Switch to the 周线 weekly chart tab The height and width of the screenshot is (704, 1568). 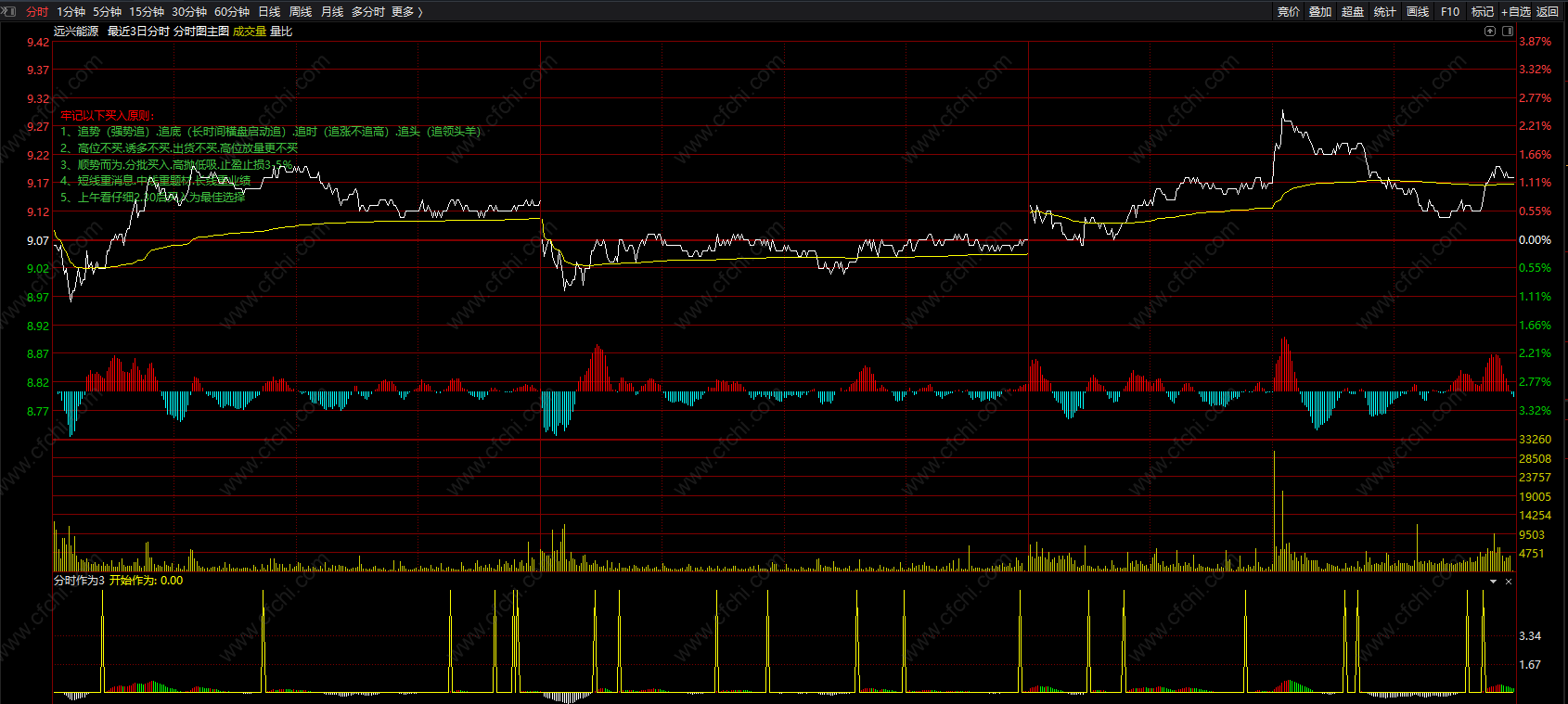(301, 12)
